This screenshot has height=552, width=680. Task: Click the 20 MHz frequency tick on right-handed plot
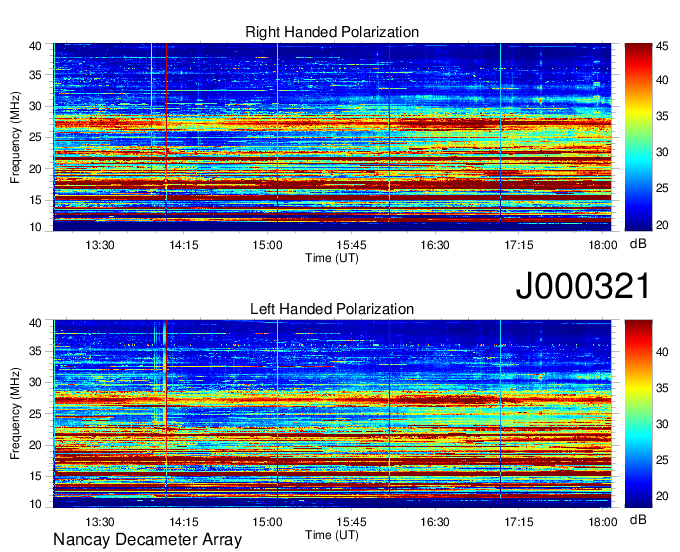36,169
